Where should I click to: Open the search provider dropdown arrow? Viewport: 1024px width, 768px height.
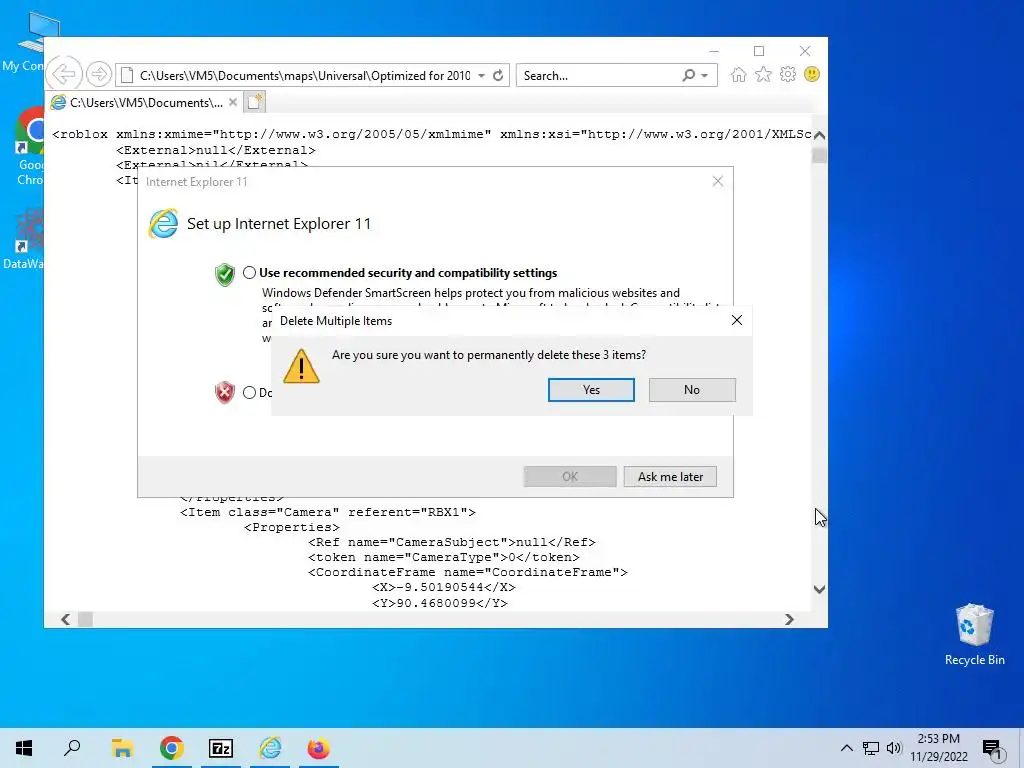click(x=705, y=76)
